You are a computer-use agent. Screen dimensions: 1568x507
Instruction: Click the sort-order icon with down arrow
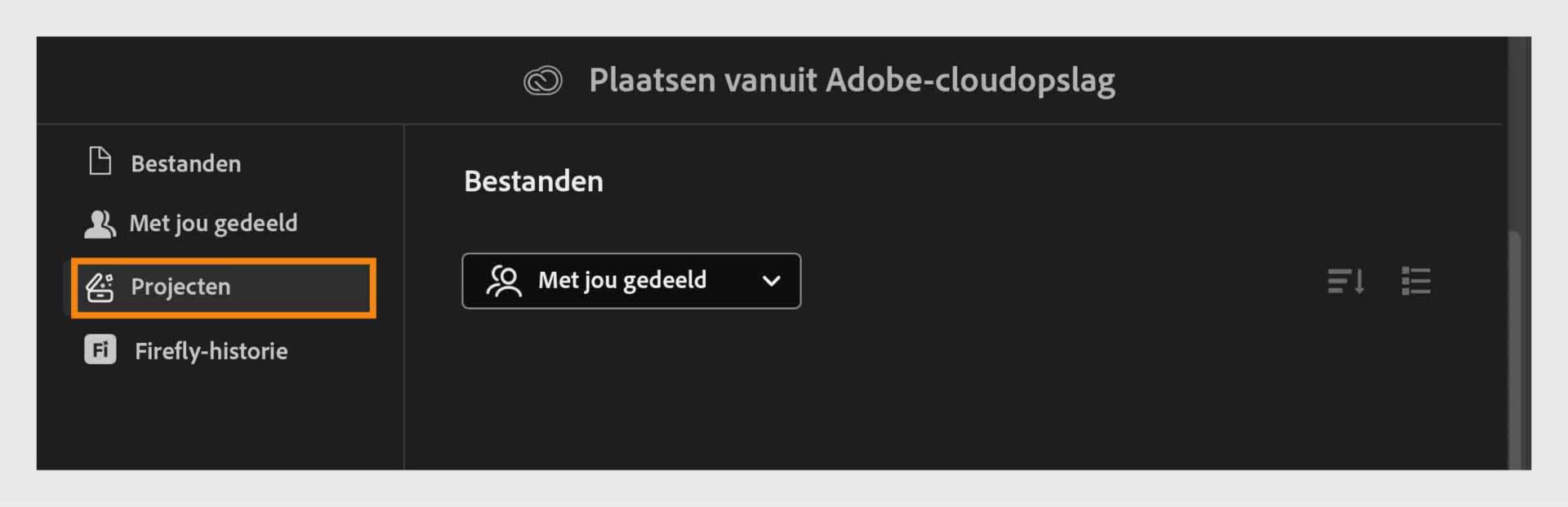tap(1345, 281)
